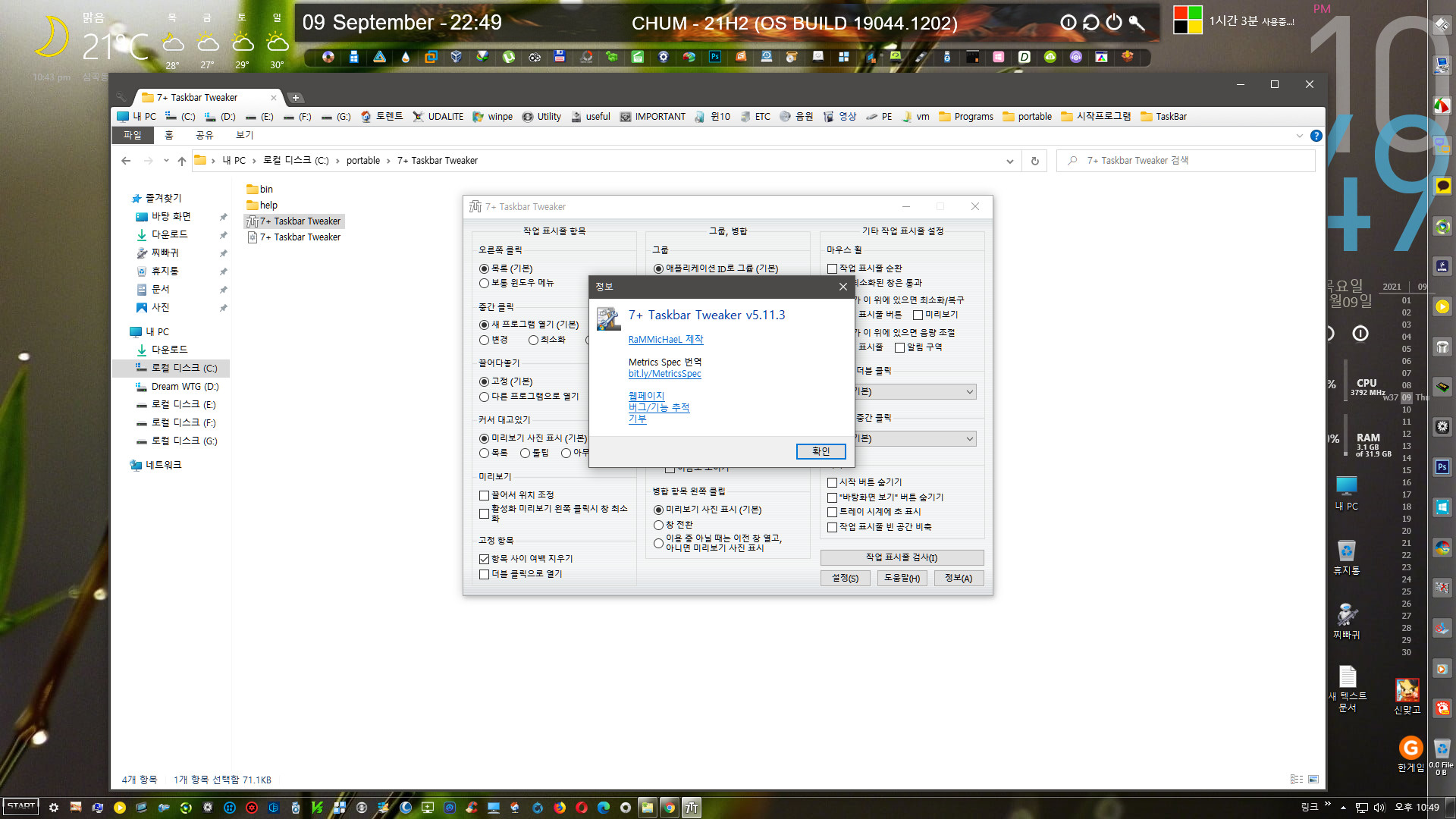Expand 링크 toolbar chevron on taskbar
Screen dimensions: 1456x819
1327,804
